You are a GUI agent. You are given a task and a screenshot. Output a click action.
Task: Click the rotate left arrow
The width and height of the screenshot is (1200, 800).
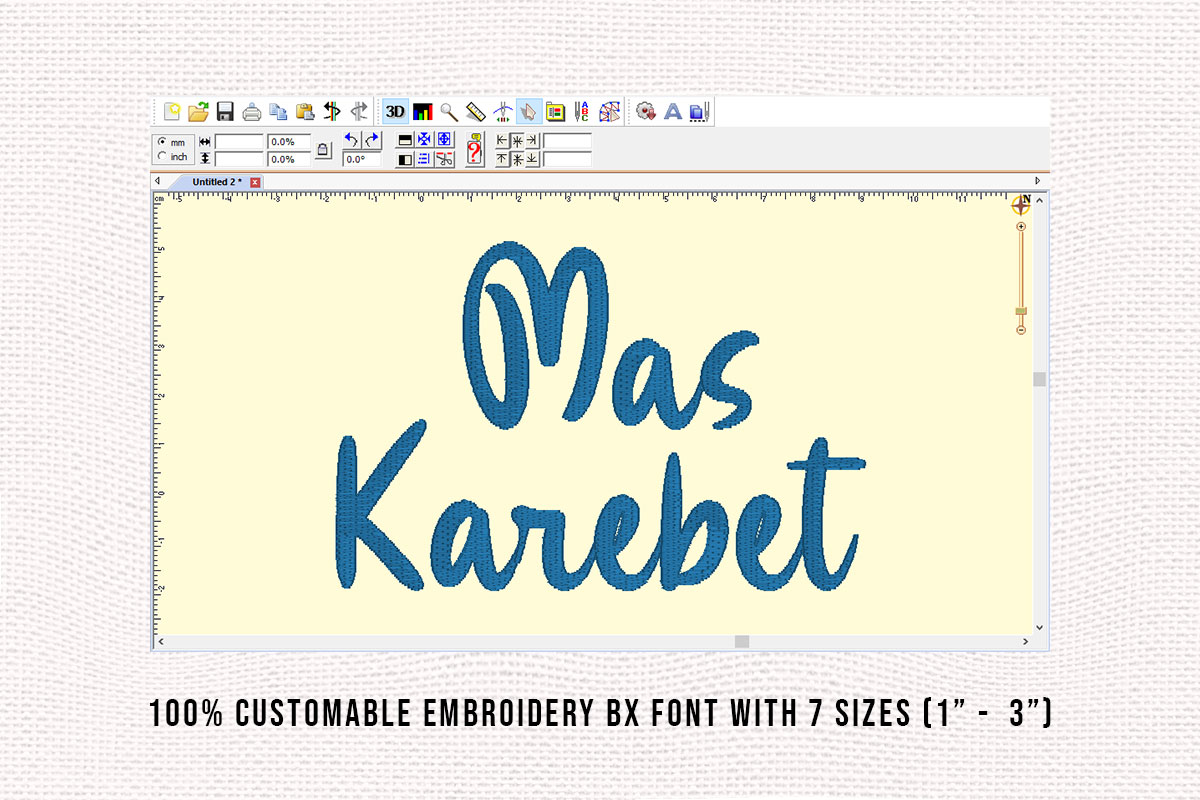point(349,140)
